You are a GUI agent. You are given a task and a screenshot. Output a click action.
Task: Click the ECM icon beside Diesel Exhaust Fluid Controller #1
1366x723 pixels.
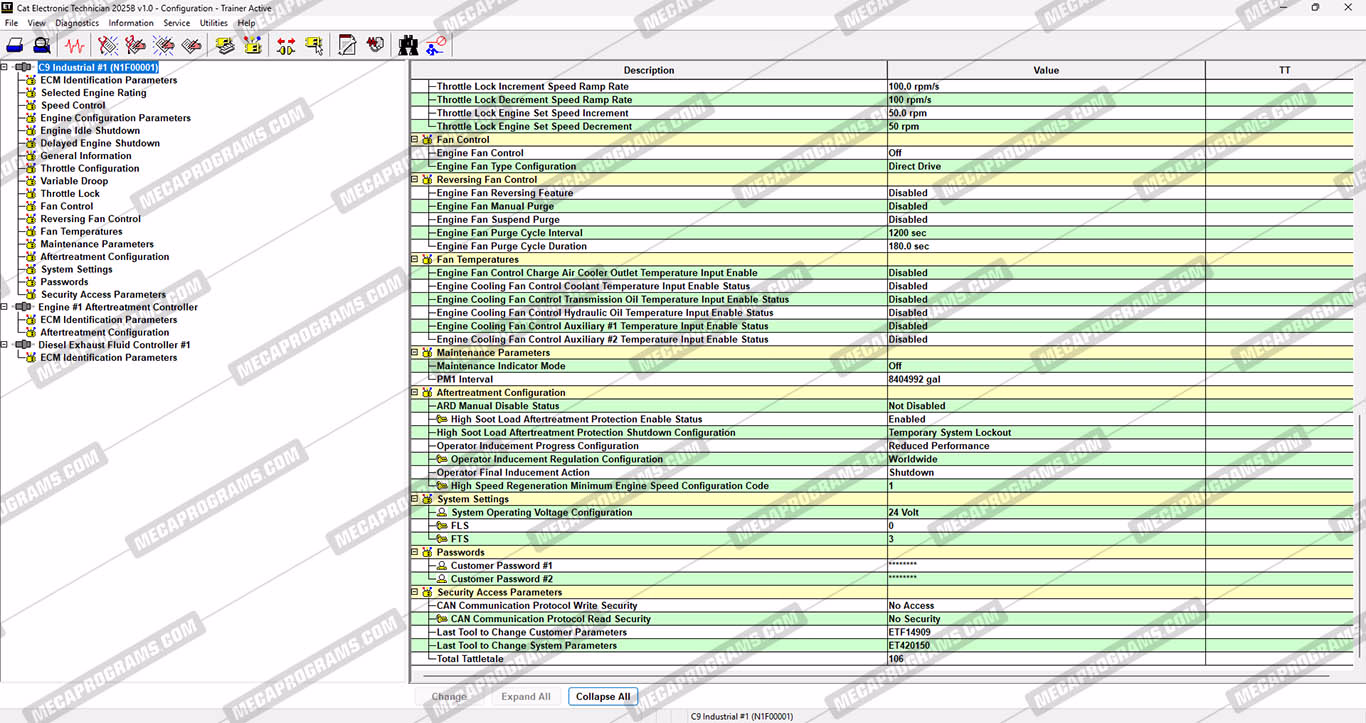point(23,345)
